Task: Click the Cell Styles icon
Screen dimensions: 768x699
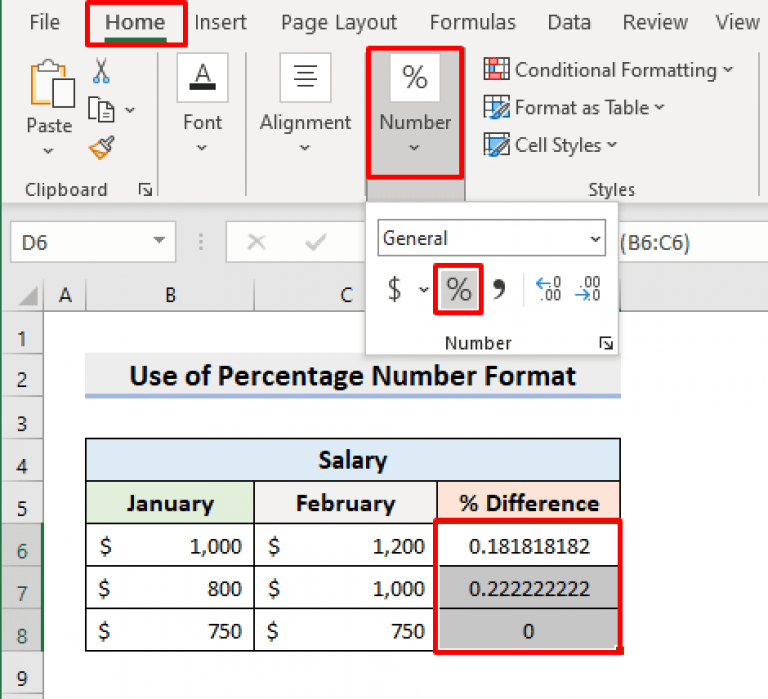Action: click(497, 145)
